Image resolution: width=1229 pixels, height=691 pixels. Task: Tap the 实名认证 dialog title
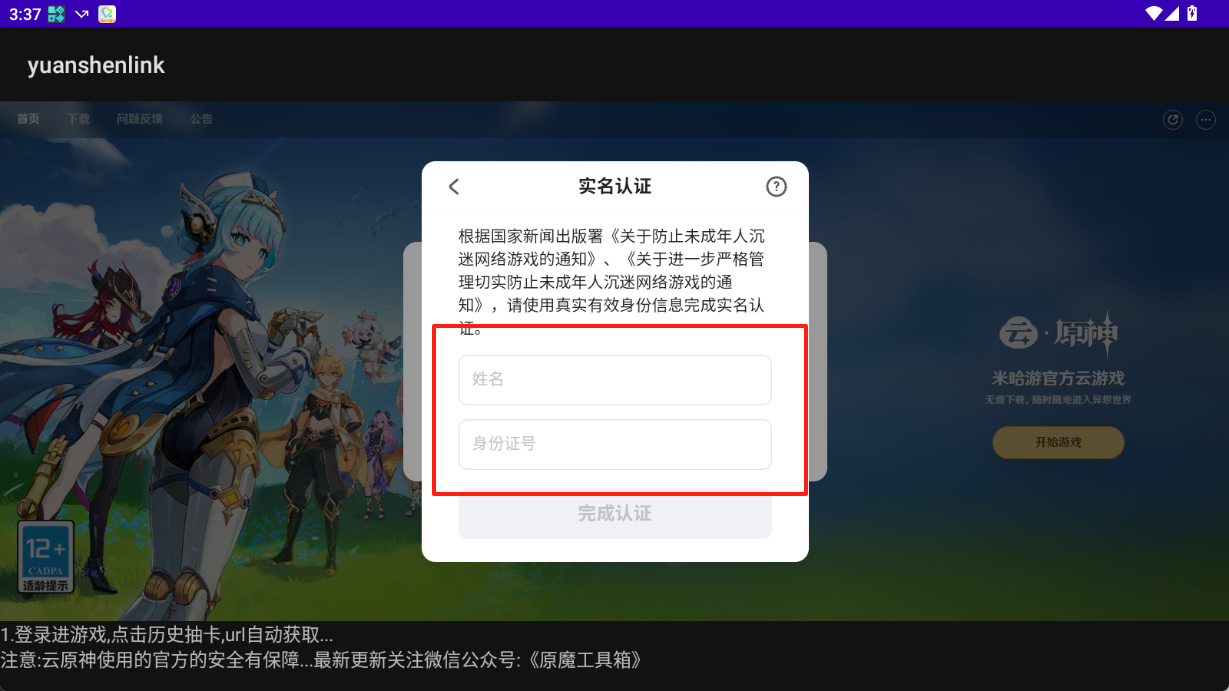(615, 186)
